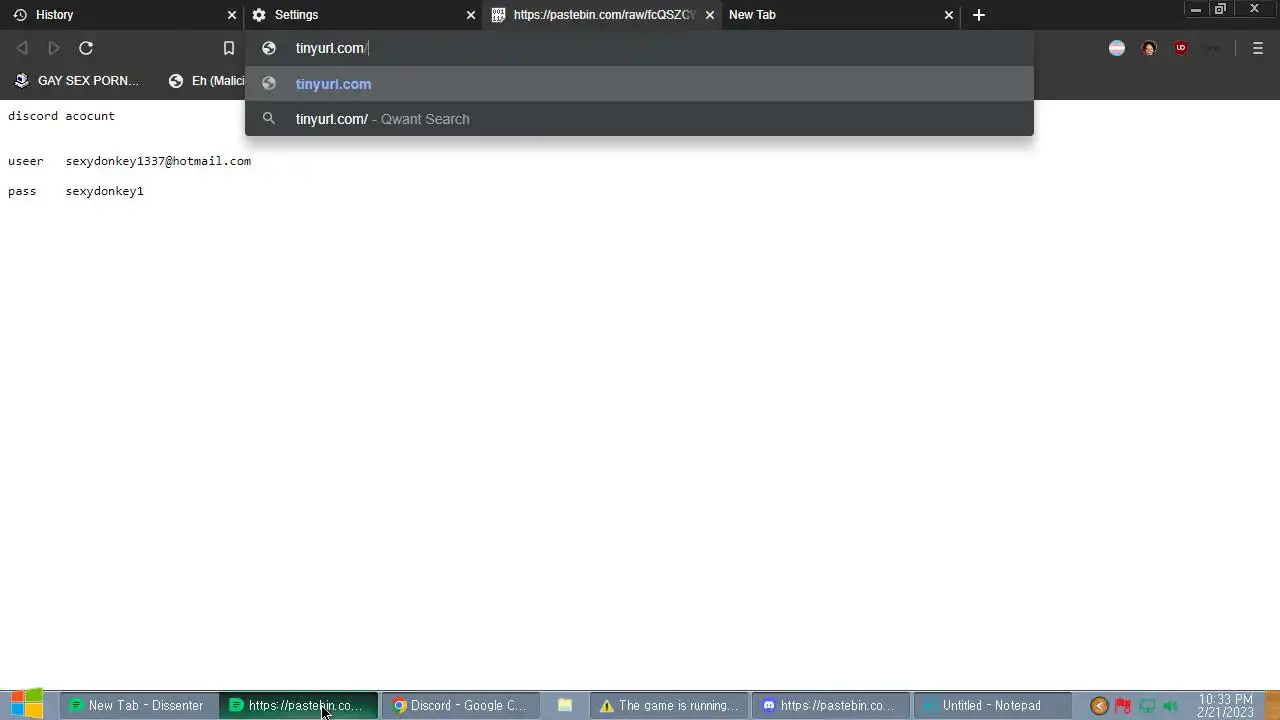Screen dimensions: 1280x720
Task: Open the uBlock Origin extension
Action: [x=1181, y=48]
